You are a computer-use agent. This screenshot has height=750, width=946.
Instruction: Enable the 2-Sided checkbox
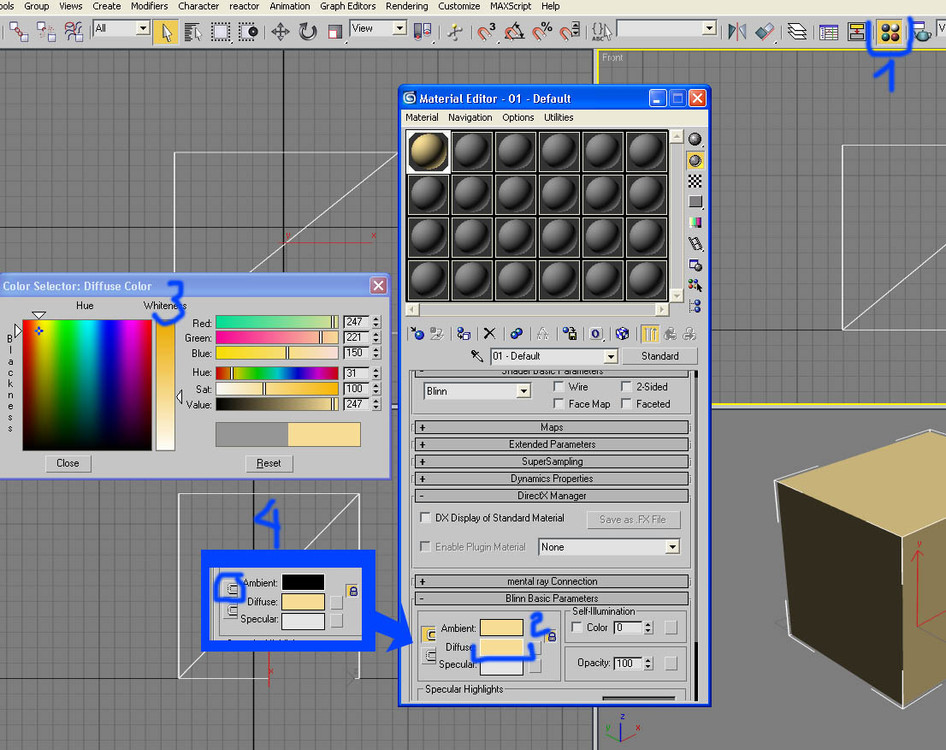click(627, 387)
